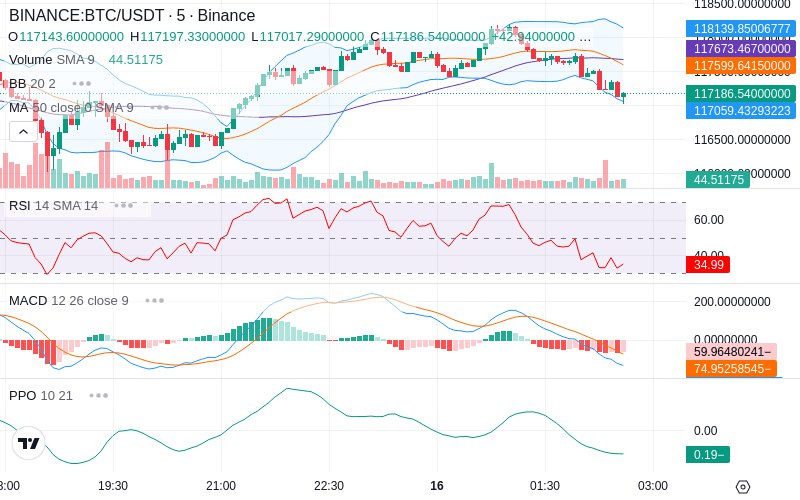Viewport: 800px width, 500px height.
Task: Click the 19:30 time axis label
Action: 113,486
